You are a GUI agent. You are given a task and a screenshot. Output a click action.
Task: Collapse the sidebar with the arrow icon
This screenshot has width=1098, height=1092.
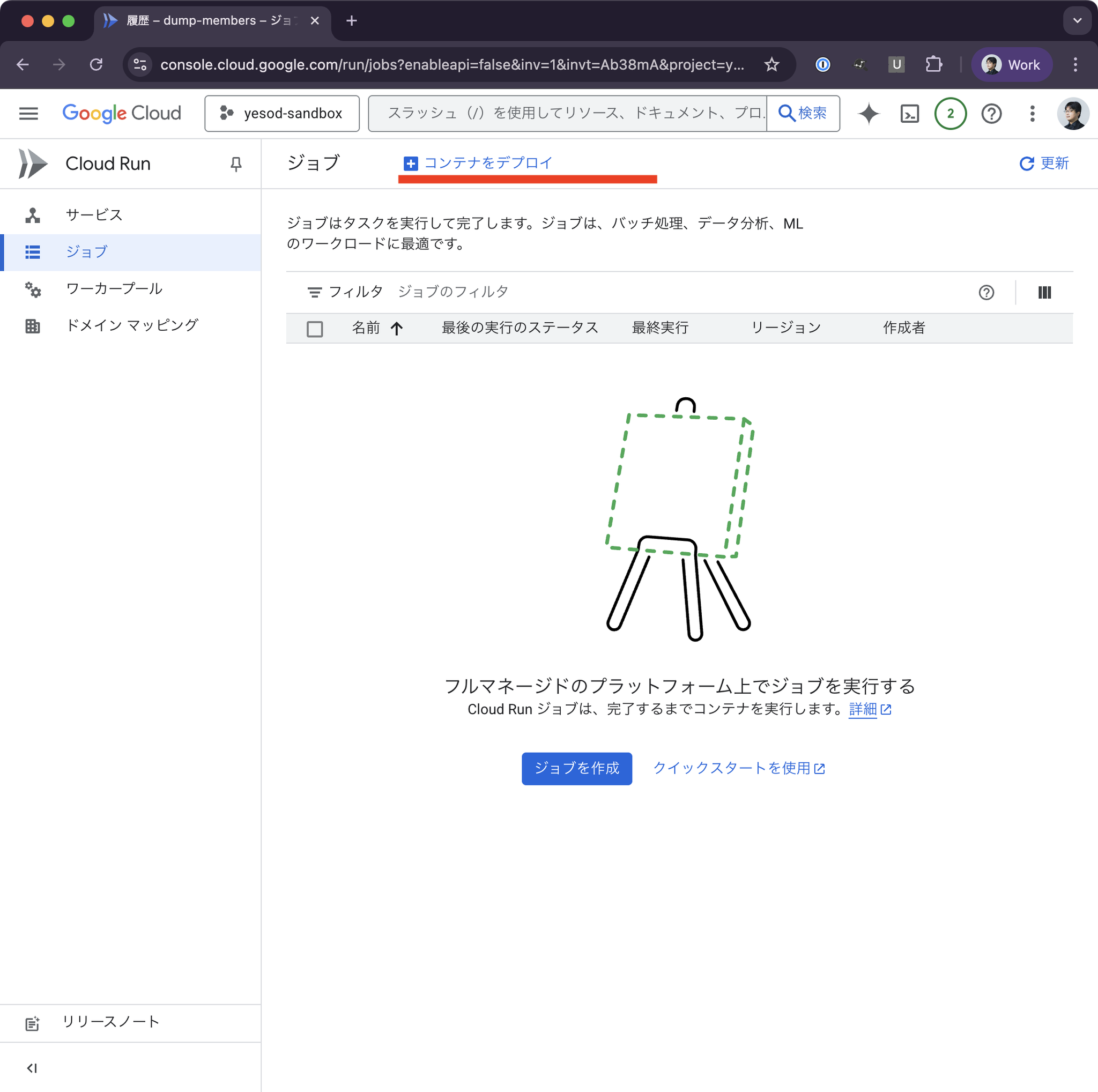pyautogui.click(x=32, y=1068)
